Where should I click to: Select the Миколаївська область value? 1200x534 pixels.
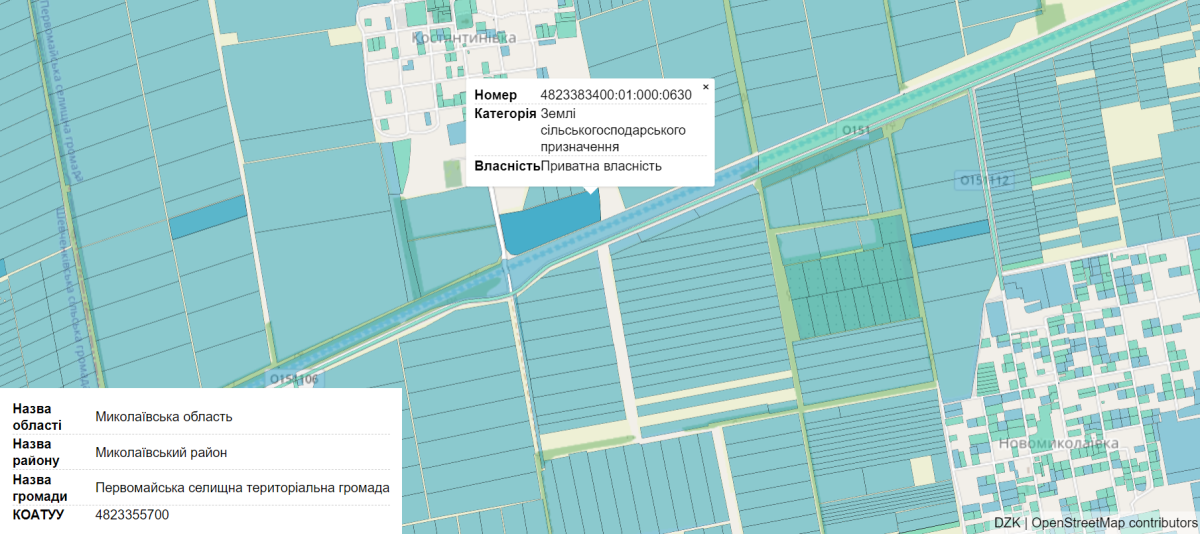pos(163,417)
